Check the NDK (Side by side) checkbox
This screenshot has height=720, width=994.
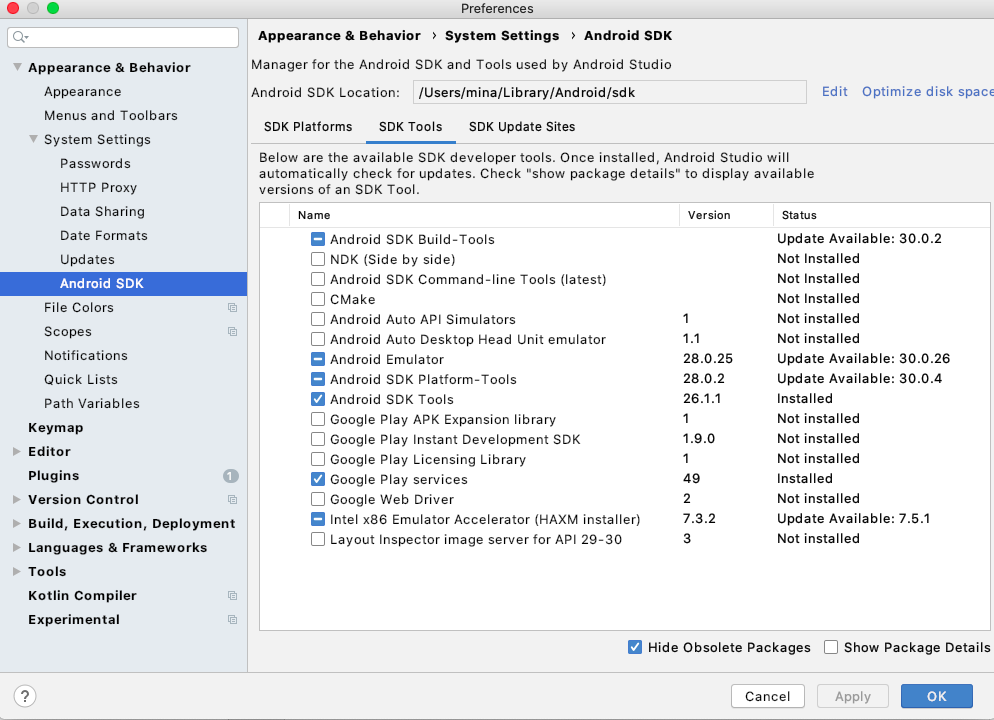tap(318, 259)
